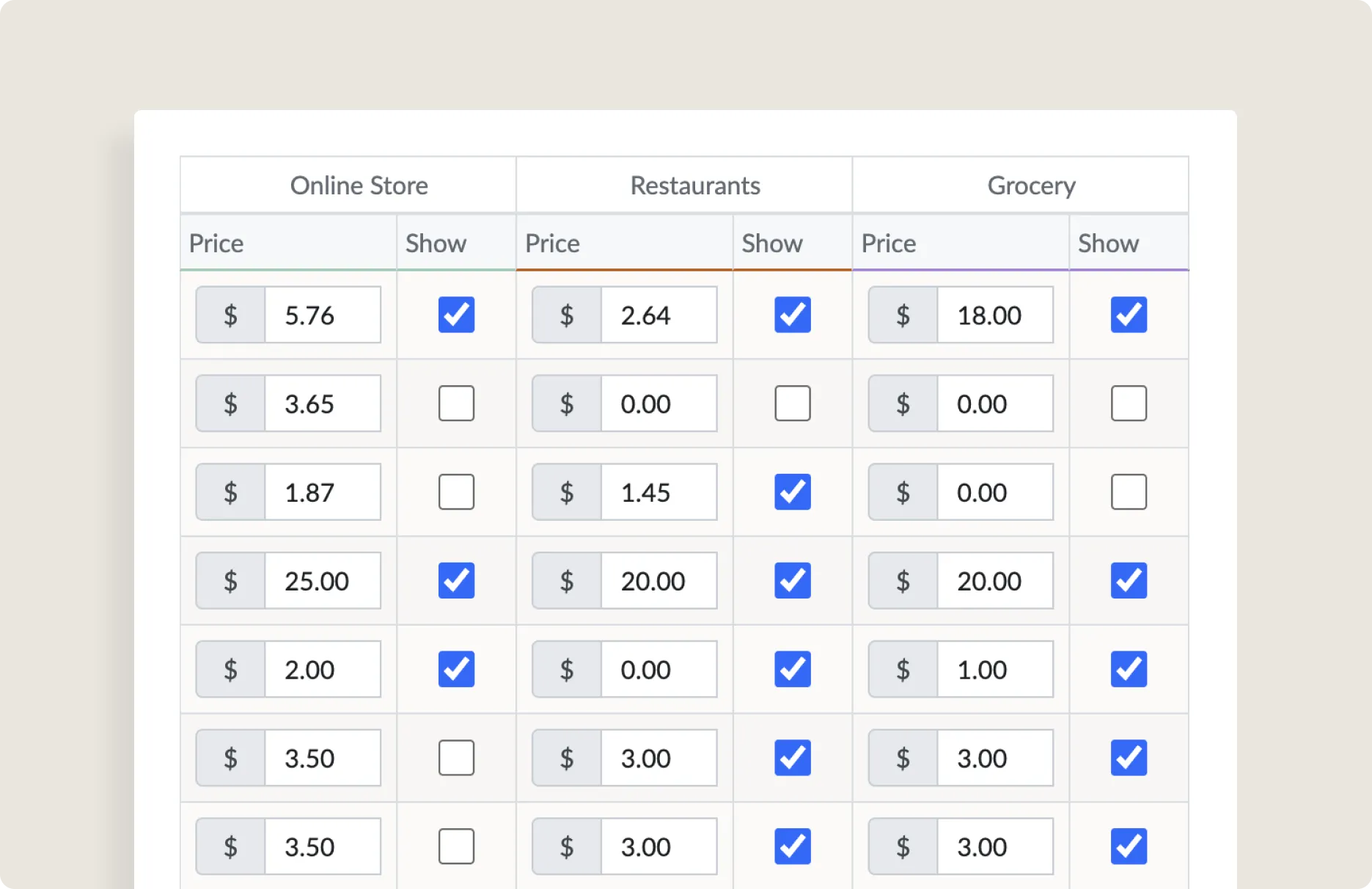Click into the Online Store 2.00 price field

point(322,669)
